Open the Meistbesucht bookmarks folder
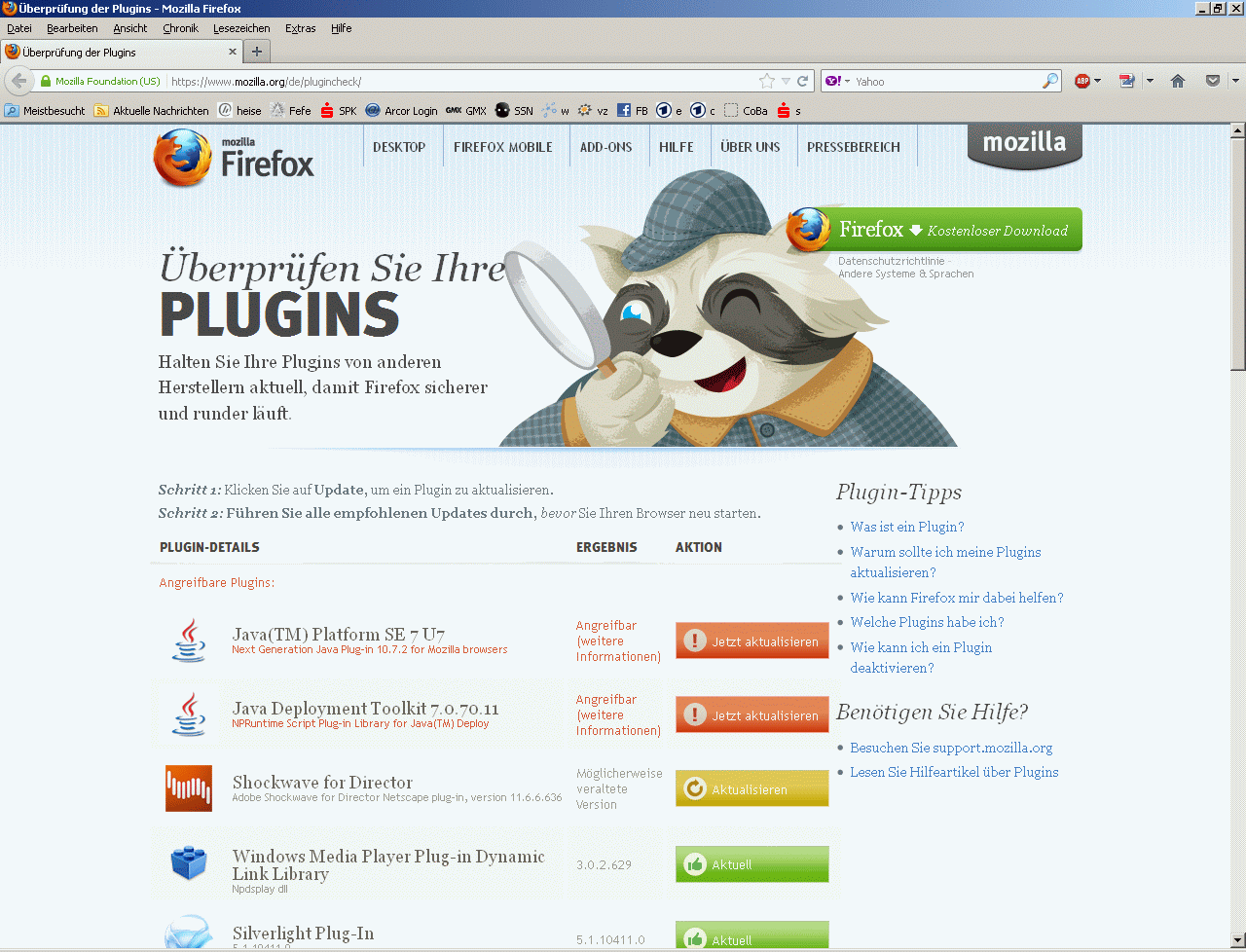Image resolution: width=1246 pixels, height=952 pixels. point(45,111)
